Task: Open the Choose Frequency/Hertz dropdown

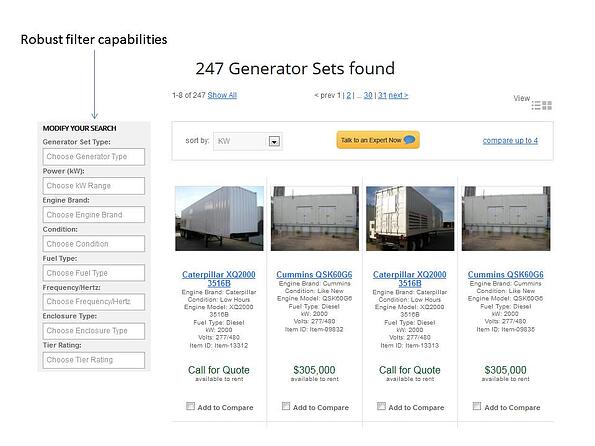Action: pos(94,302)
